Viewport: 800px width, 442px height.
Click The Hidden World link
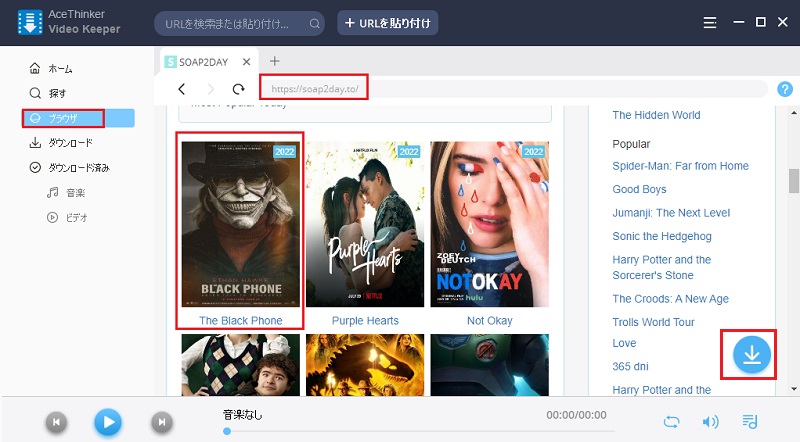tap(656, 115)
